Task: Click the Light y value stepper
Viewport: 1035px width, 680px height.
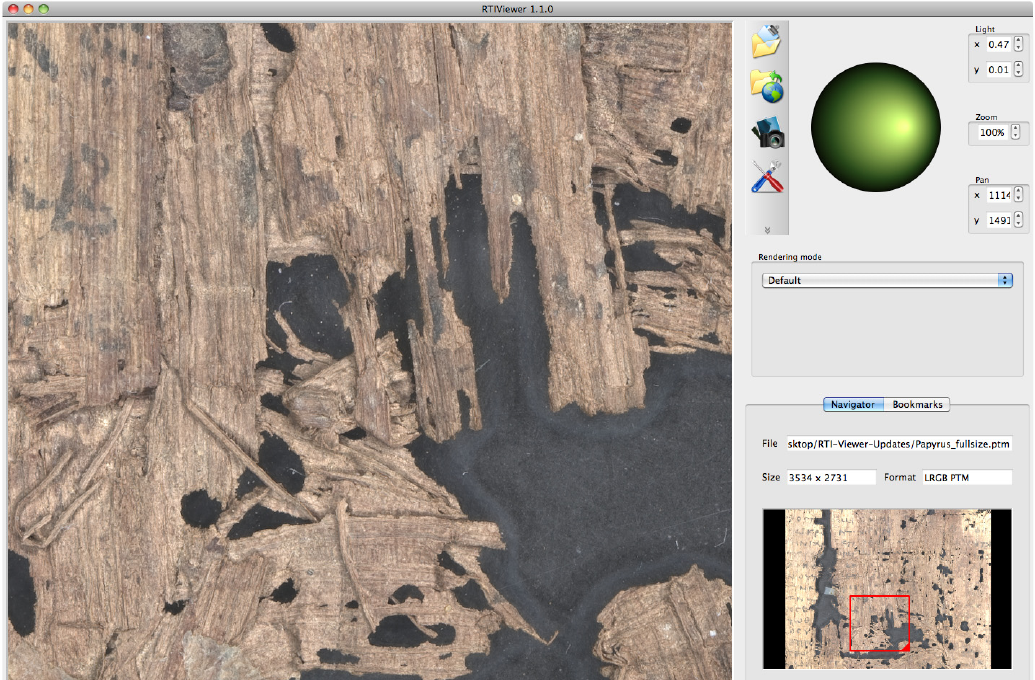Action: (x=1018, y=70)
